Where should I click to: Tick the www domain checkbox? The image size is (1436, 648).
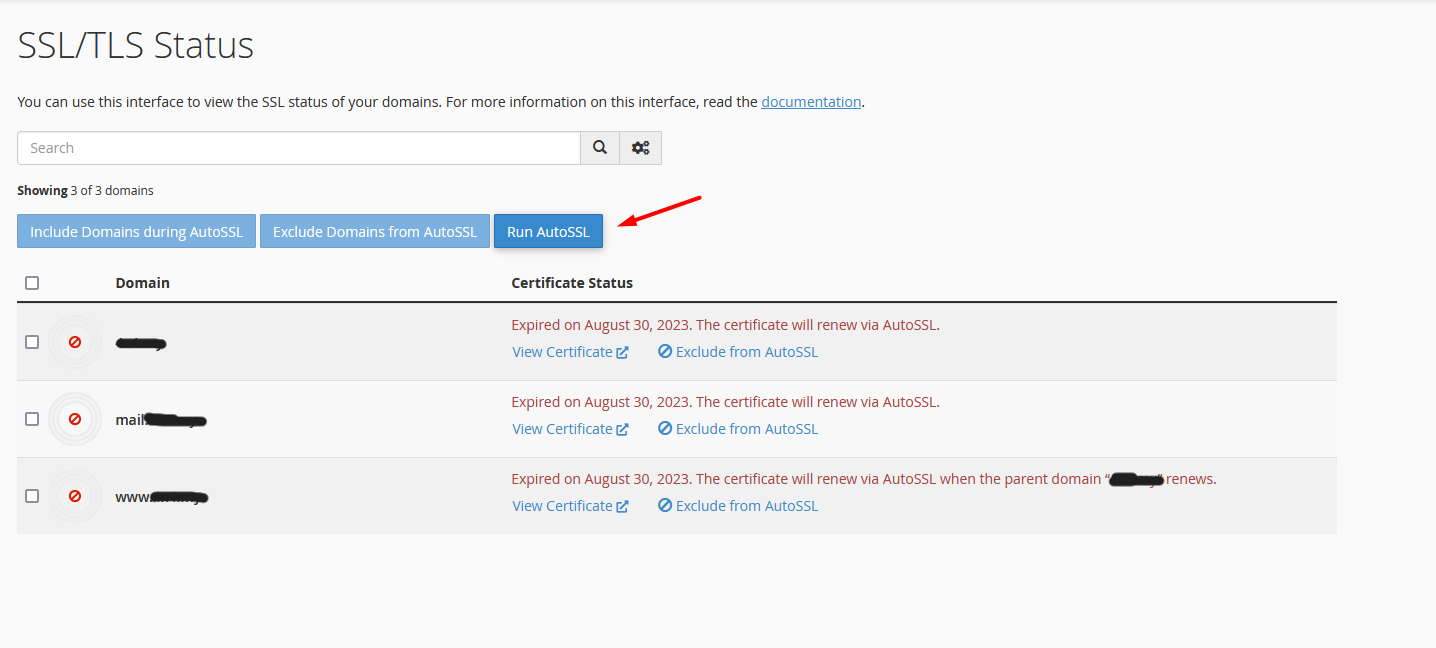click(32, 496)
